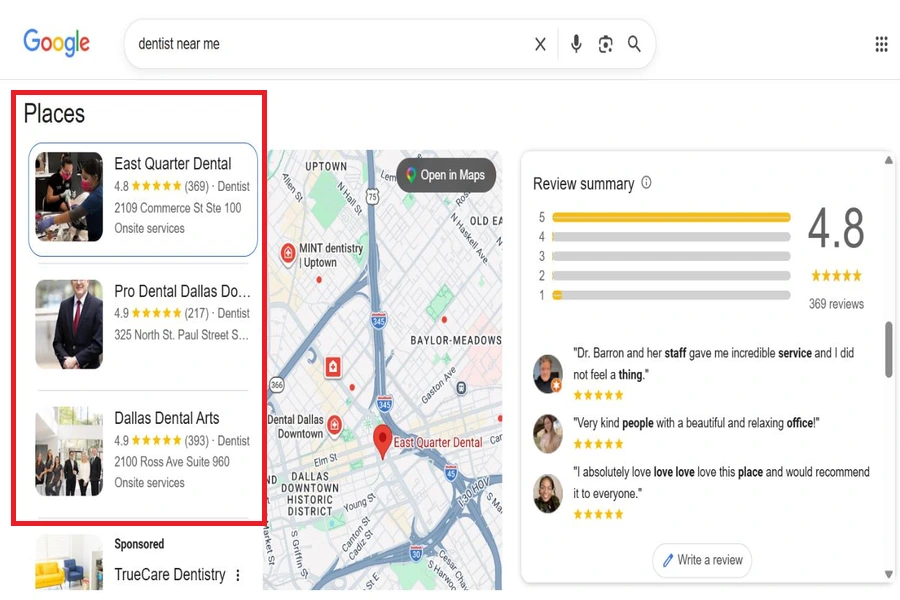Click the "Very kind people" review
Image resolution: width=900 pixels, height=600 pixels.
coord(696,423)
